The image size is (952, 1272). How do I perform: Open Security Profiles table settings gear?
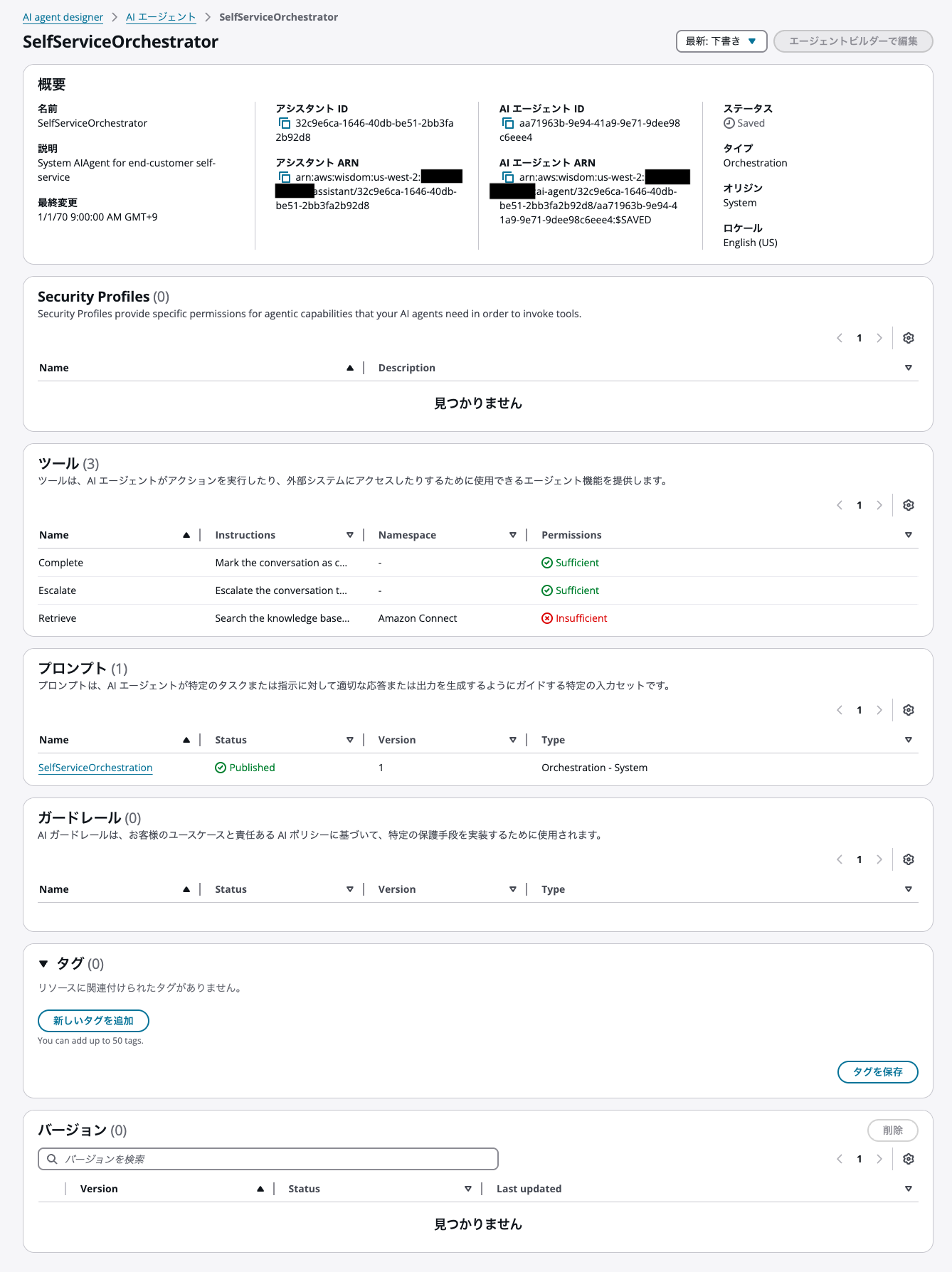pyautogui.click(x=908, y=338)
